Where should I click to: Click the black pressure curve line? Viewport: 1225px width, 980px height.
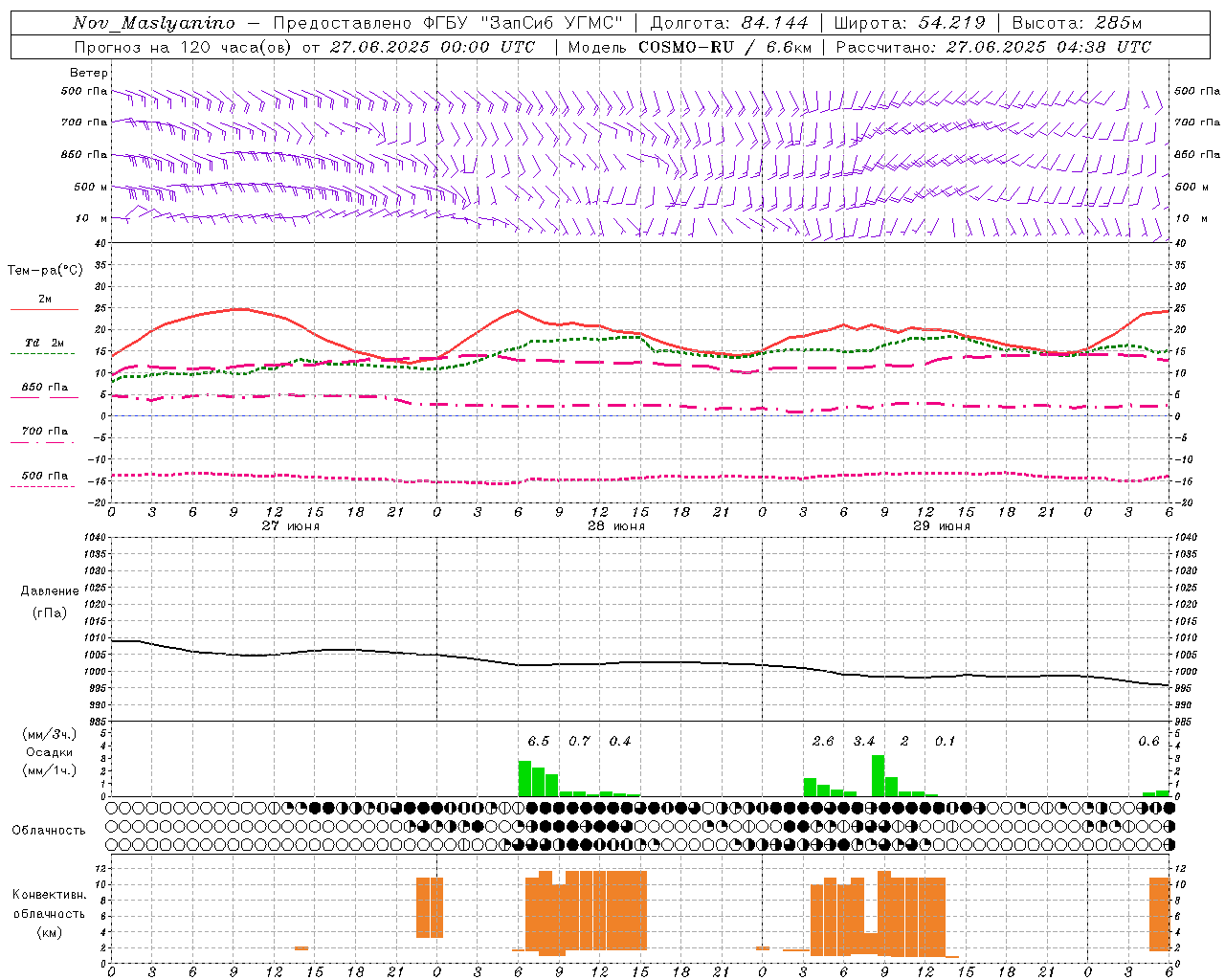640,662
